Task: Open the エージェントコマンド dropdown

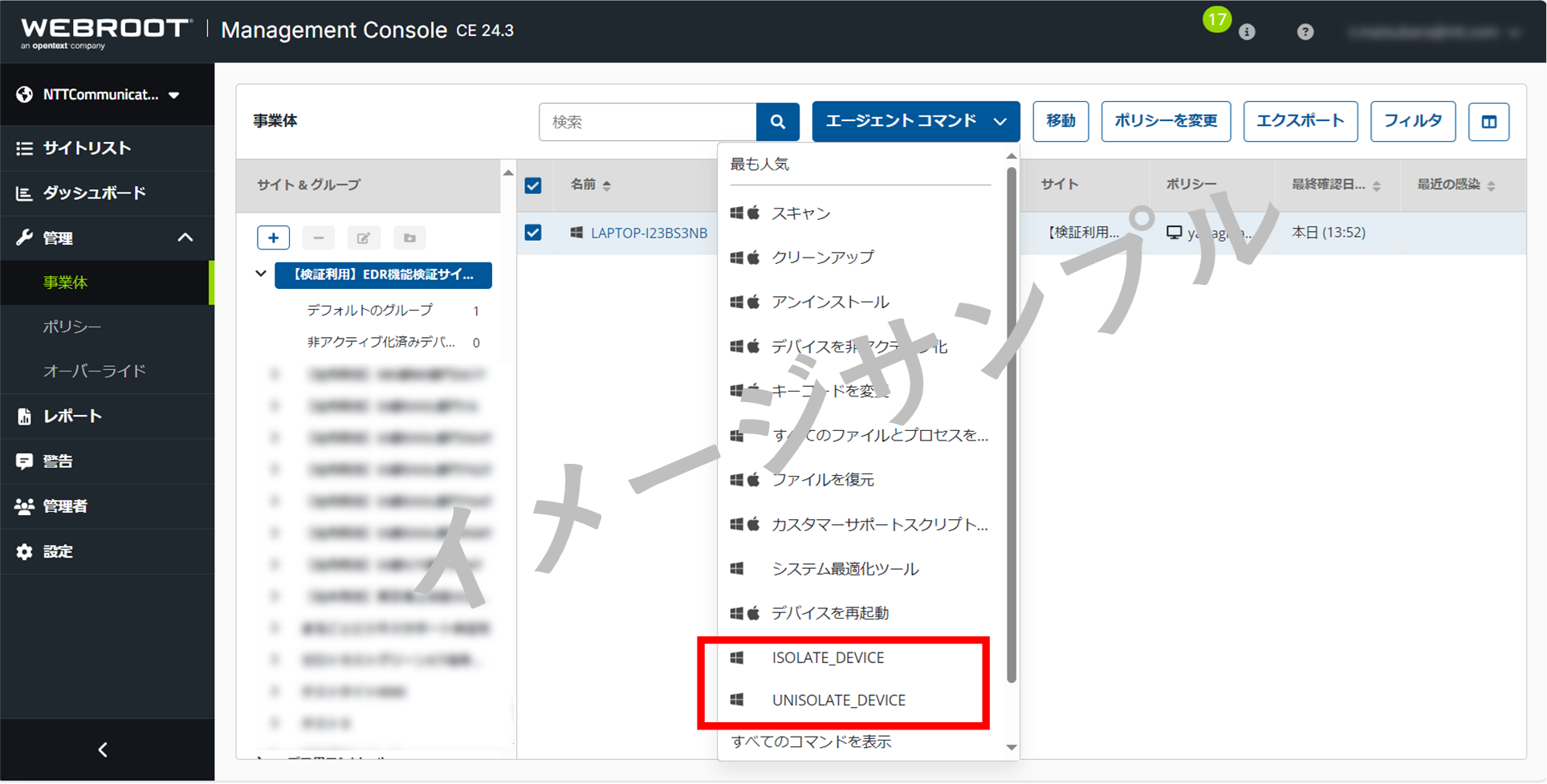Action: [915, 121]
